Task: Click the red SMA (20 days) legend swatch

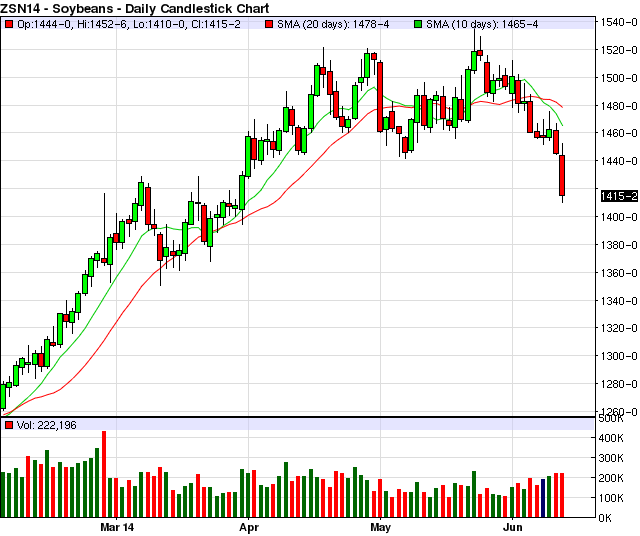Action: click(269, 24)
